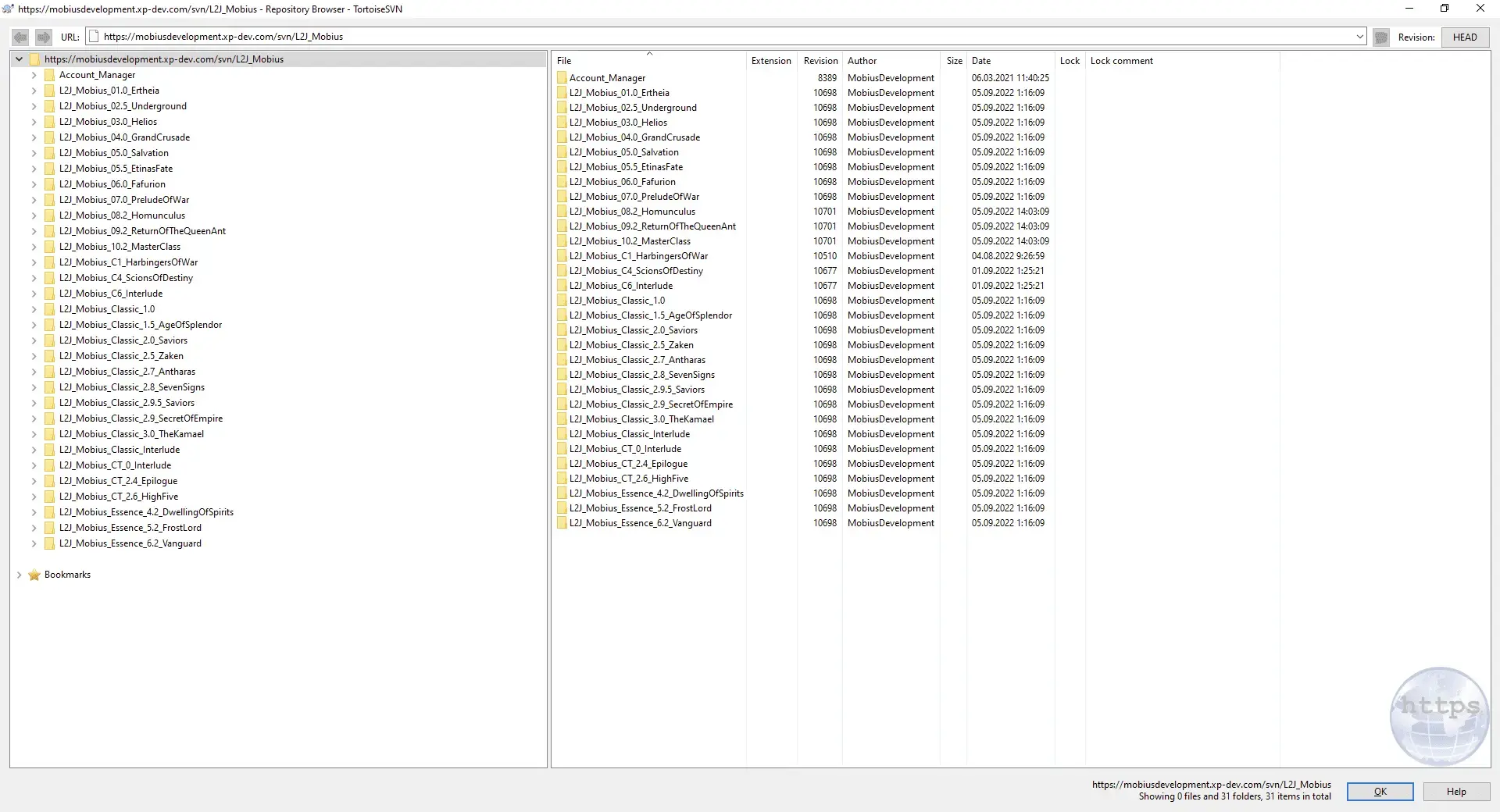
Task: Click L2J_Mobius_Classic_2.0_Saviors folder icon in tree
Action: (x=49, y=340)
